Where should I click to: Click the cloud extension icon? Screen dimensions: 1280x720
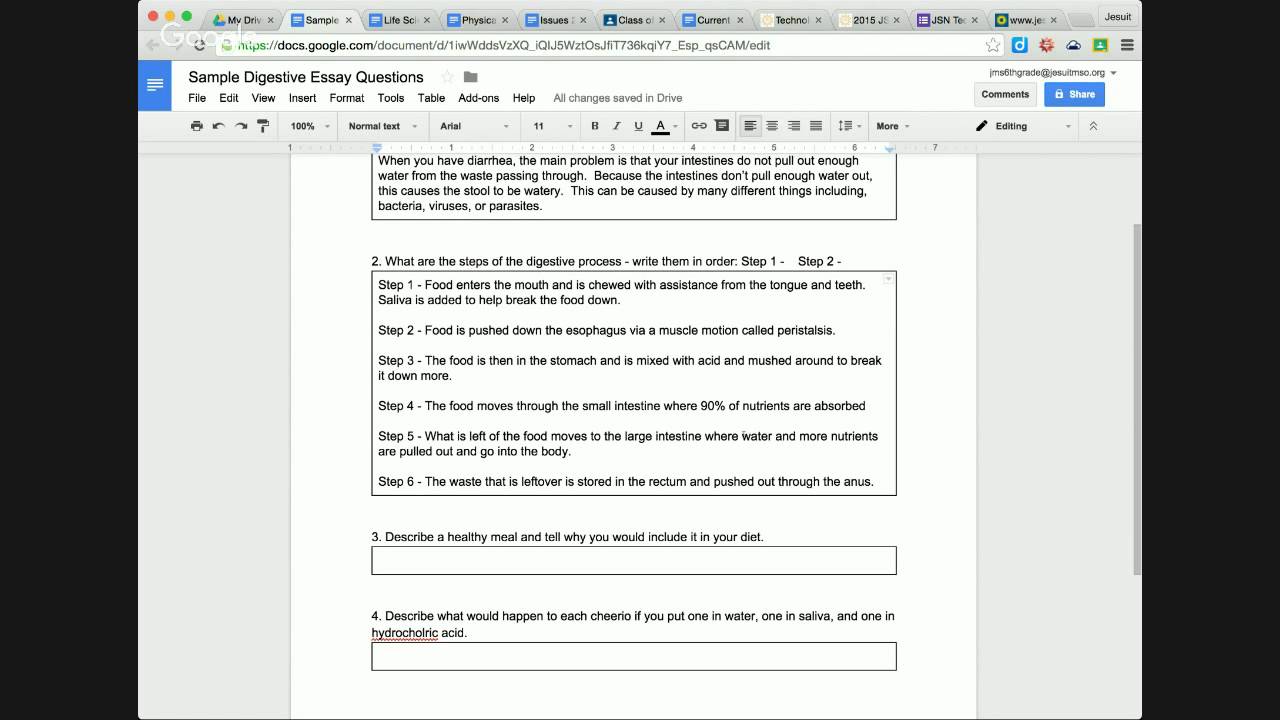(1074, 45)
